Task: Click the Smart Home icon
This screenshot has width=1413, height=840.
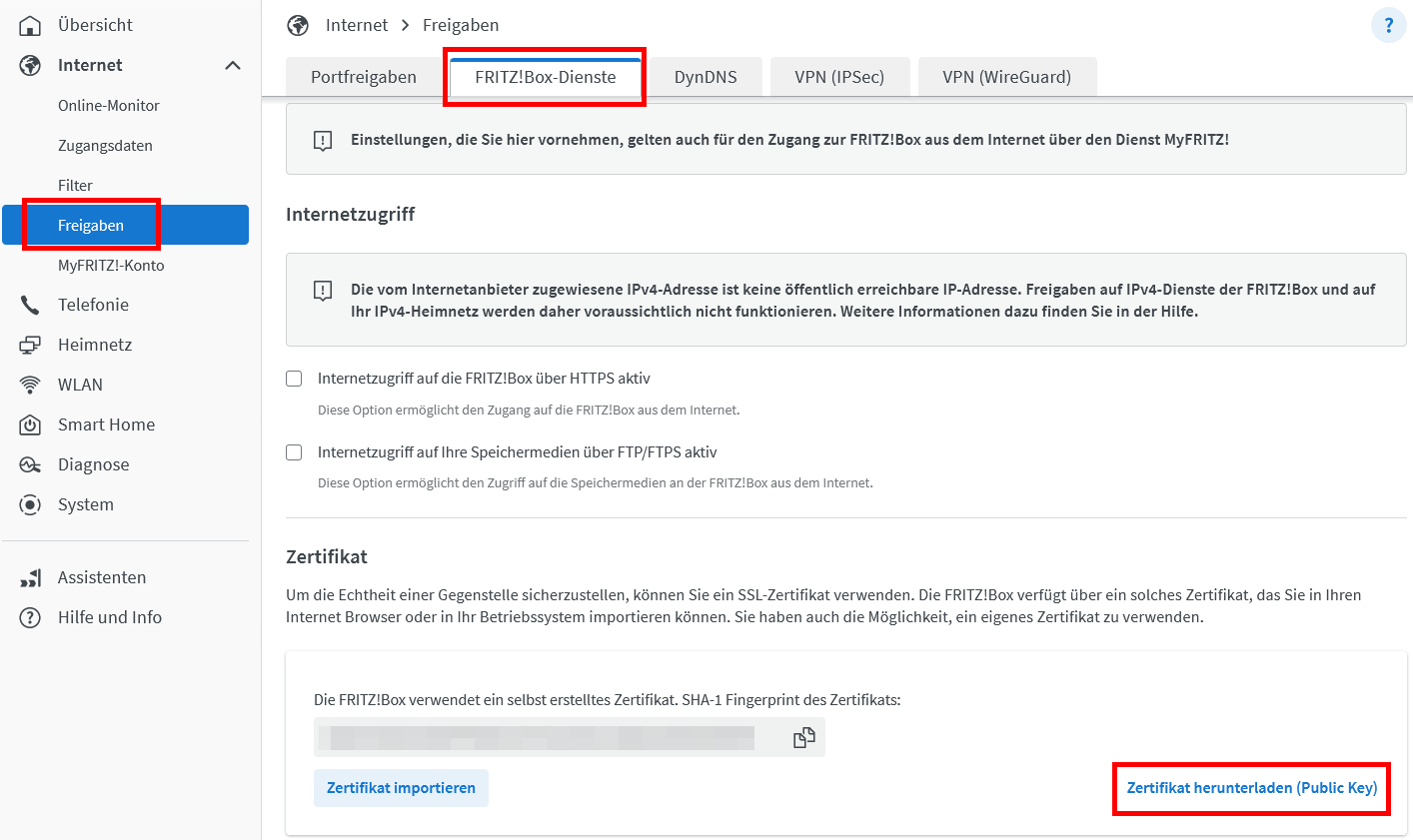Action: pyautogui.click(x=31, y=424)
